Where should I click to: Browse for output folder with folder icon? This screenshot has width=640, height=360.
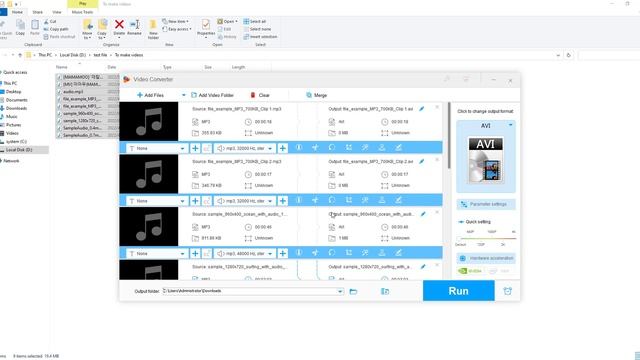coord(353,291)
